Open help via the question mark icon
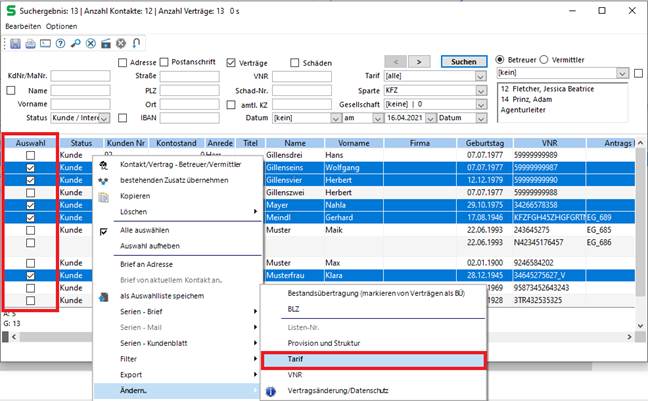This screenshot has height=401, width=648. (x=61, y=44)
